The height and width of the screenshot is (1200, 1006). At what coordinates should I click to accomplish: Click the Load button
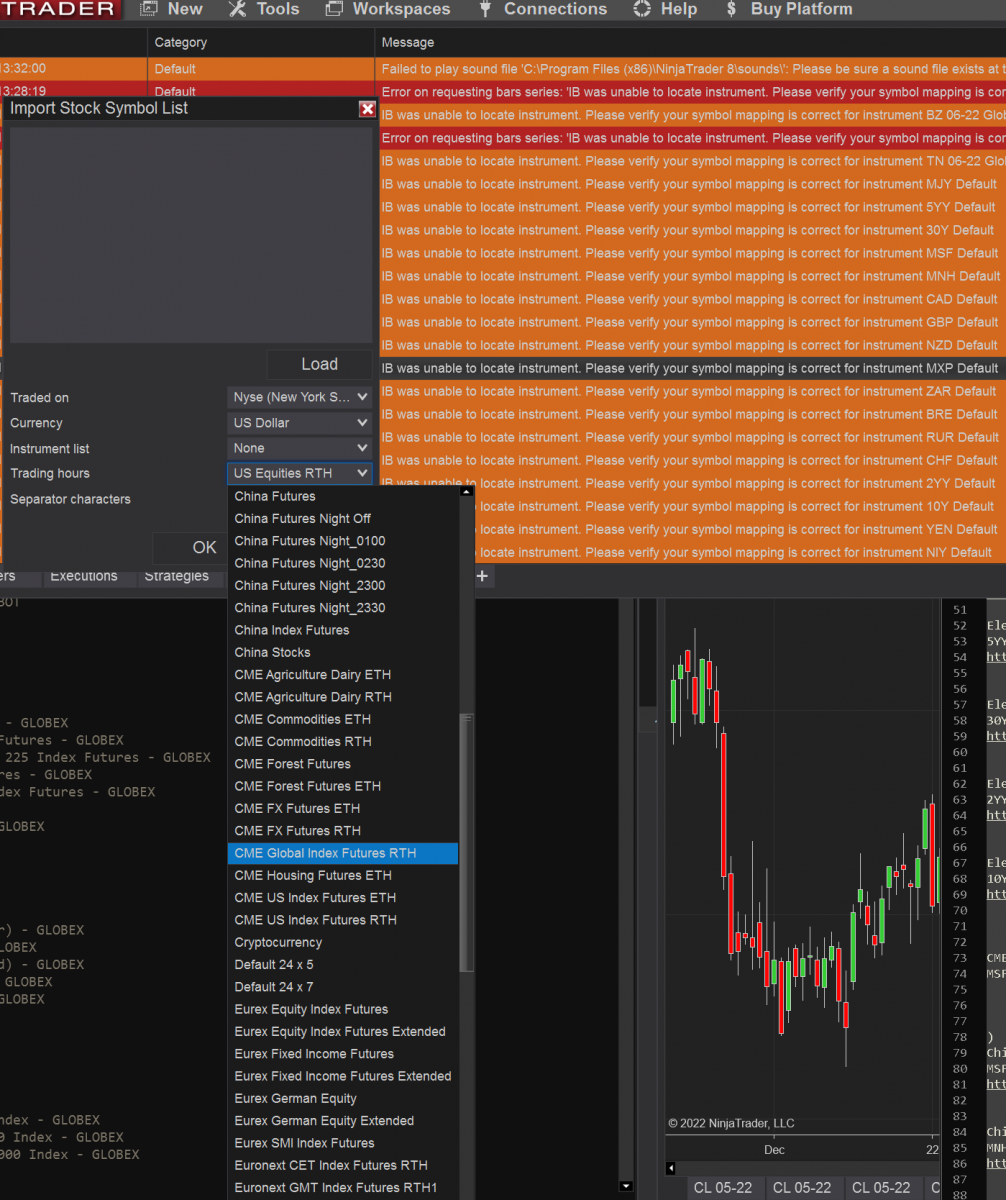click(x=319, y=364)
